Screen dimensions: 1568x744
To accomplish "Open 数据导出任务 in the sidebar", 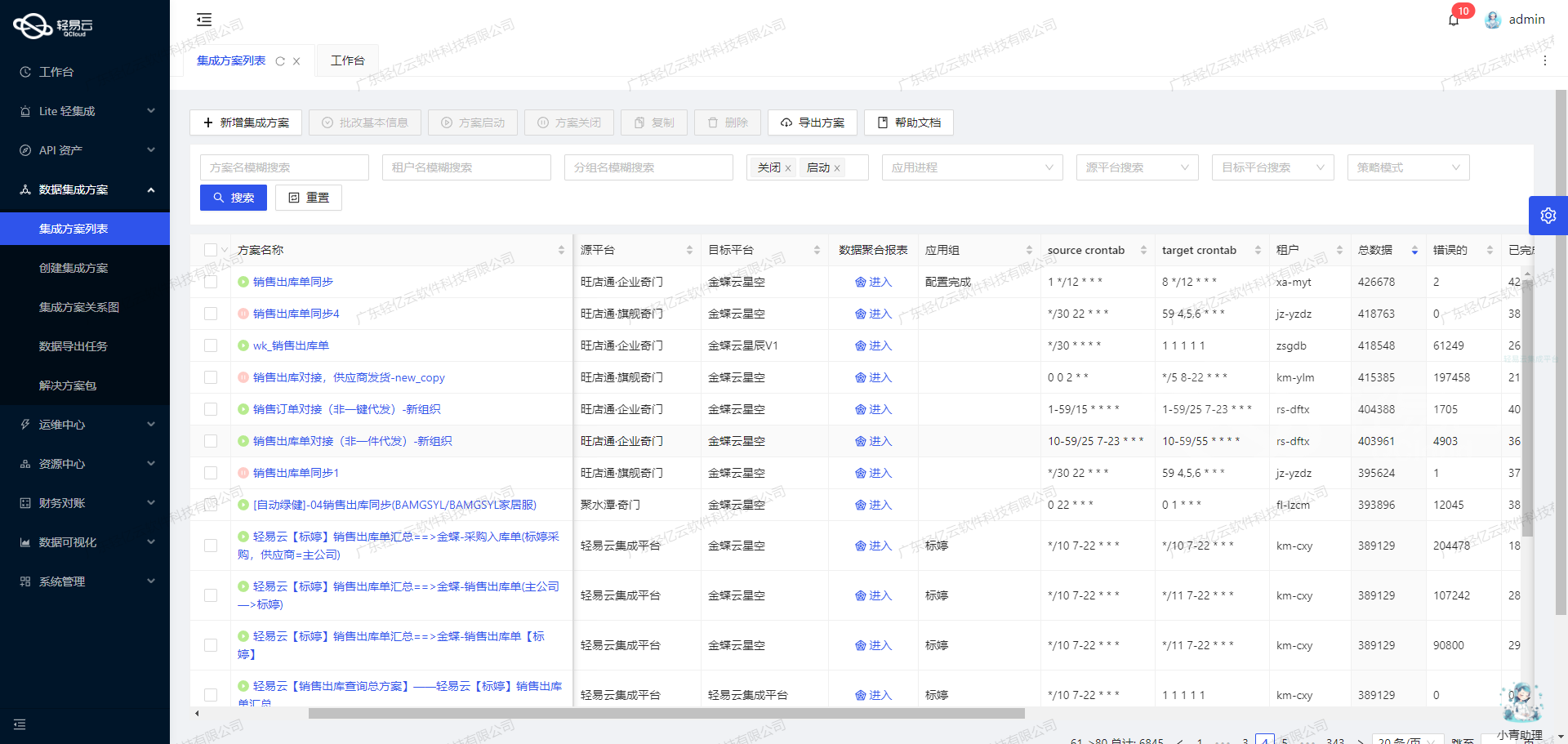I will point(85,346).
